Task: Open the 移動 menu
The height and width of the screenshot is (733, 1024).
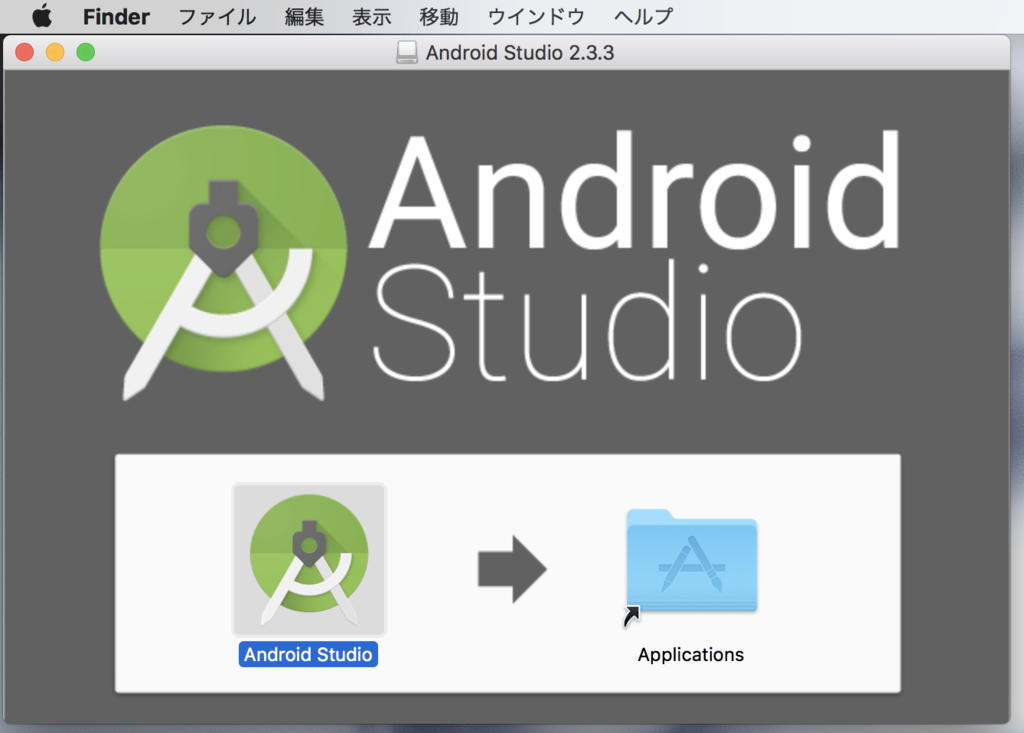Action: coord(439,17)
